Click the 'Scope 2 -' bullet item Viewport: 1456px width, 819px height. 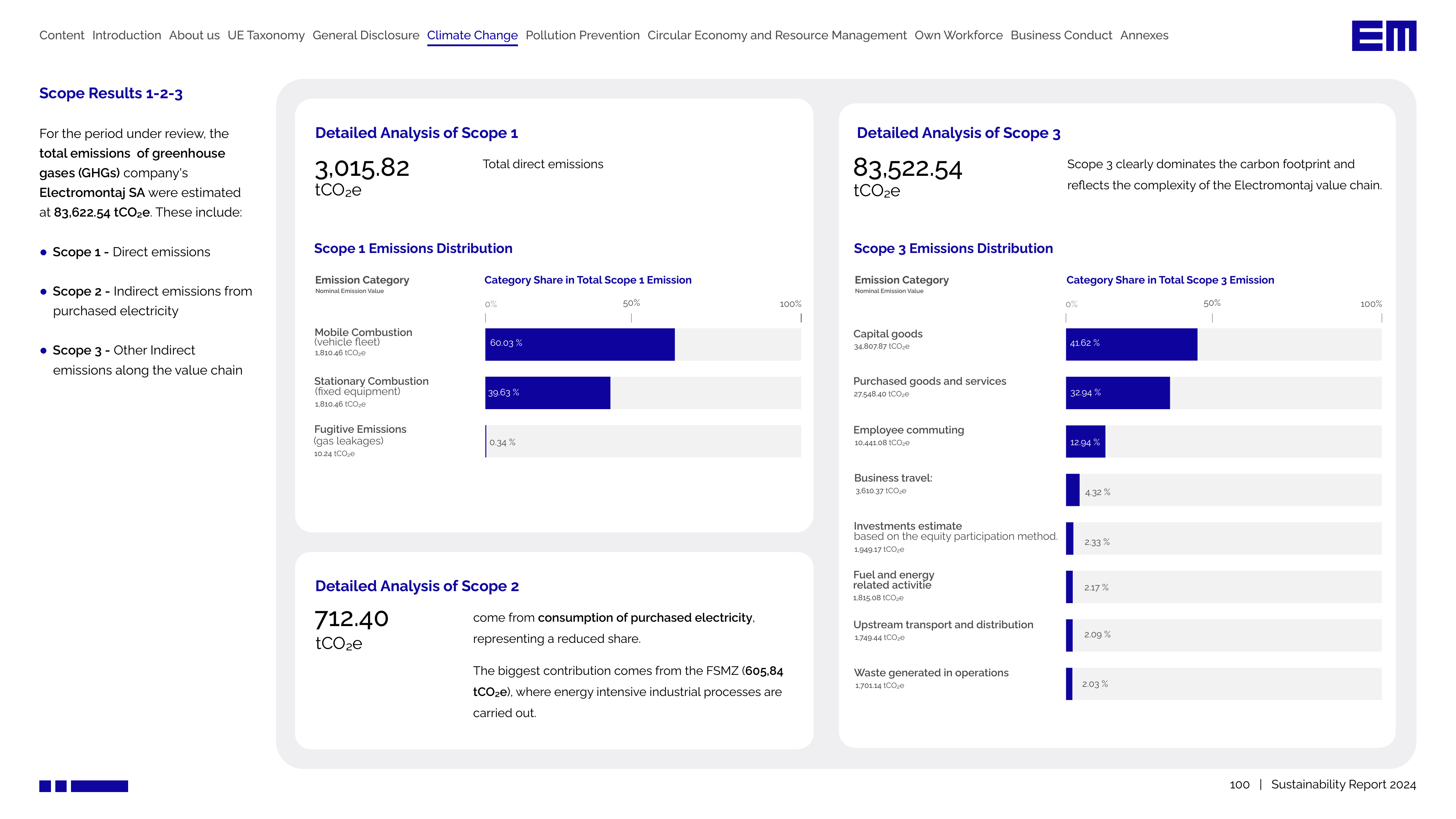[153, 301]
